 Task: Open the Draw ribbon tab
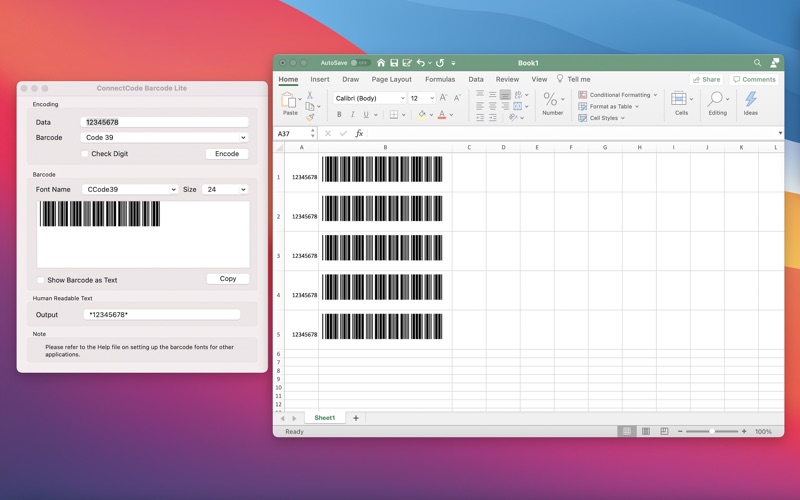click(351, 79)
